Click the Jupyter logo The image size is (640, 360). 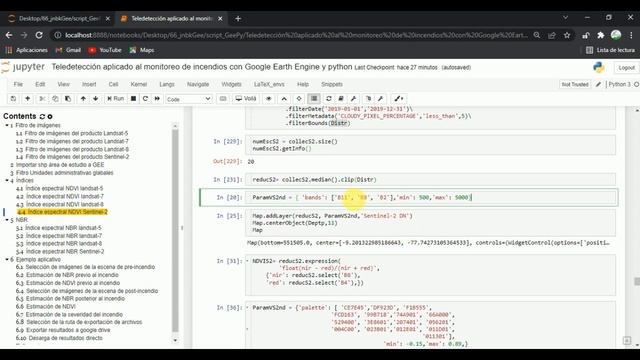coord(23,67)
